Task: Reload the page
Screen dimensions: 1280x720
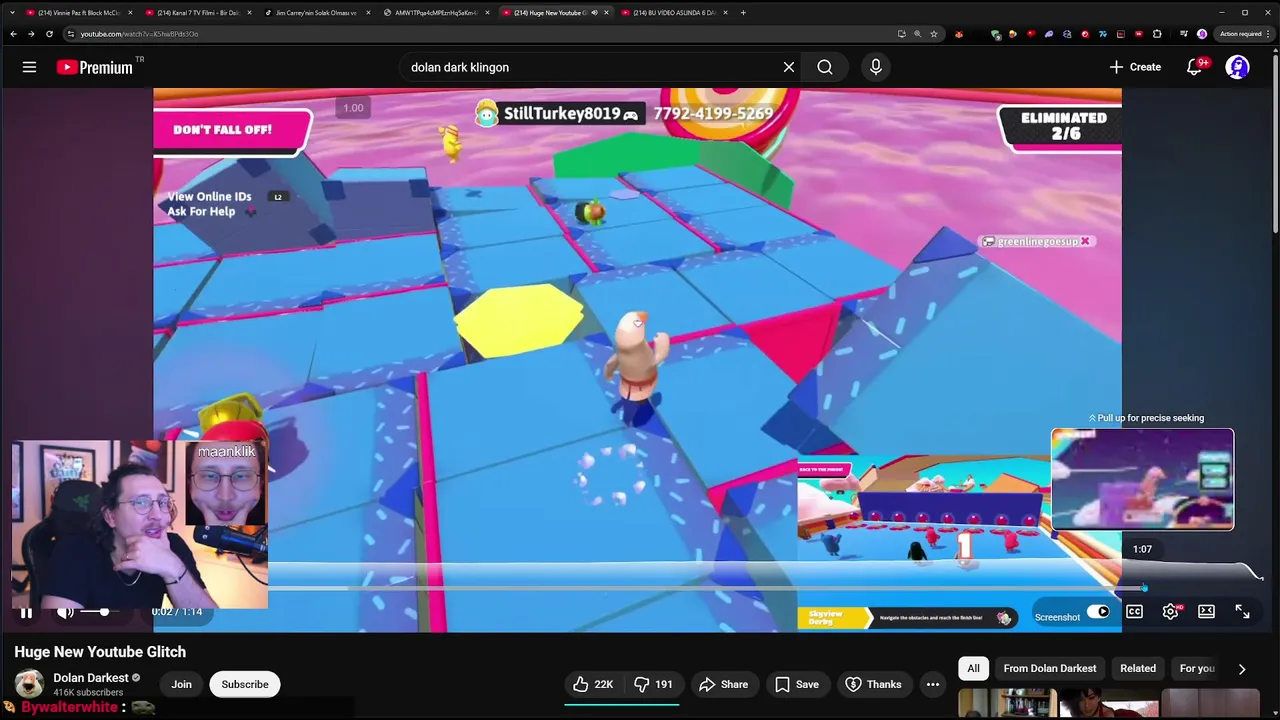Action: click(x=49, y=34)
